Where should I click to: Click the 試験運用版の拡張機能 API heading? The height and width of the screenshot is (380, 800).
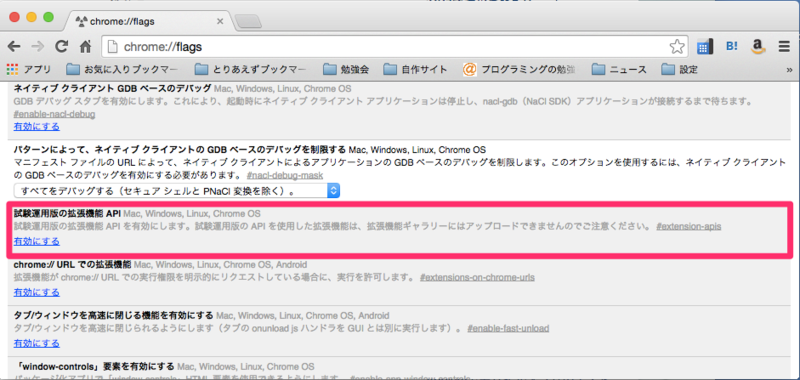coord(67,213)
